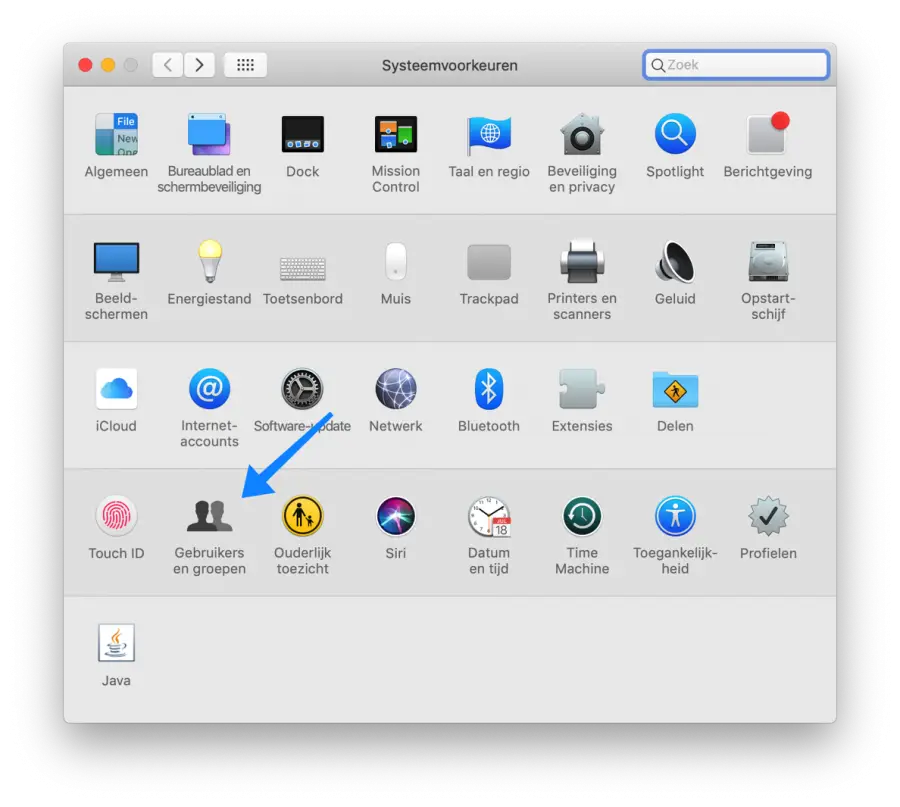The image size is (900, 807).
Task: Open Trackpad preferences
Action: point(488,262)
